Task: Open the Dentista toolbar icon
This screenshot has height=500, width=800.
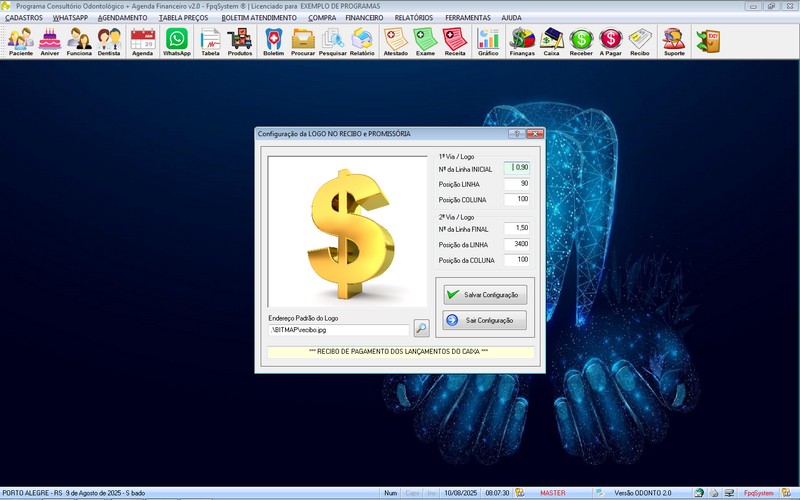Action: pyautogui.click(x=110, y=41)
